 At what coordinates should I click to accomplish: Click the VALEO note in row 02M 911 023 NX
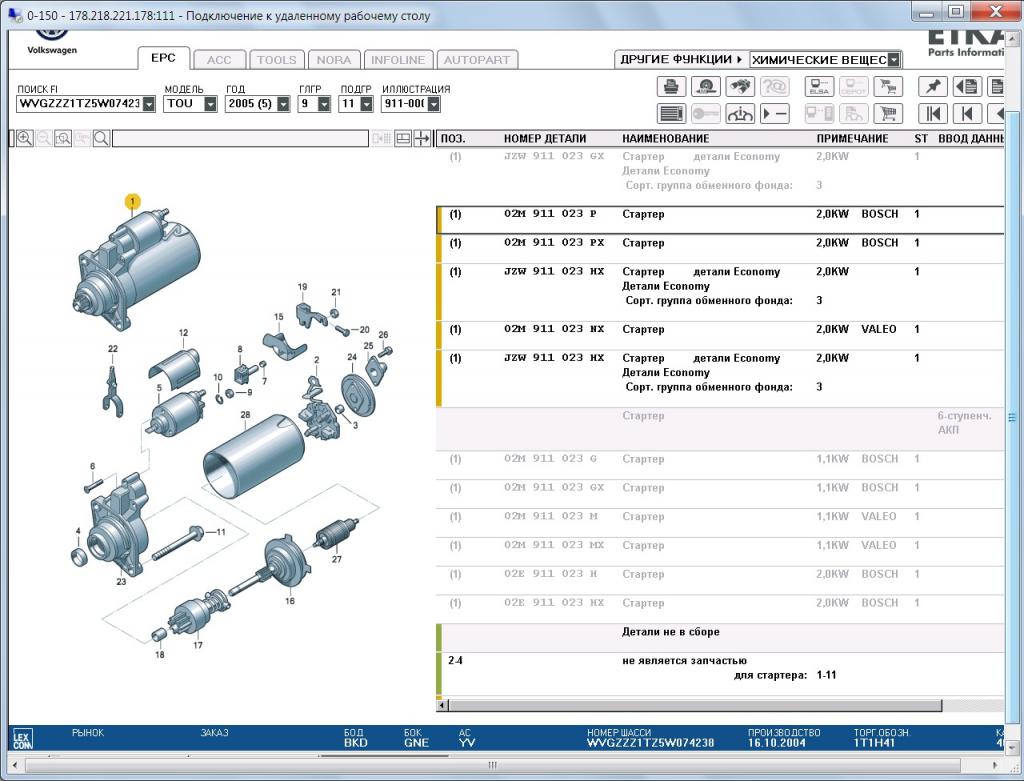(878, 329)
